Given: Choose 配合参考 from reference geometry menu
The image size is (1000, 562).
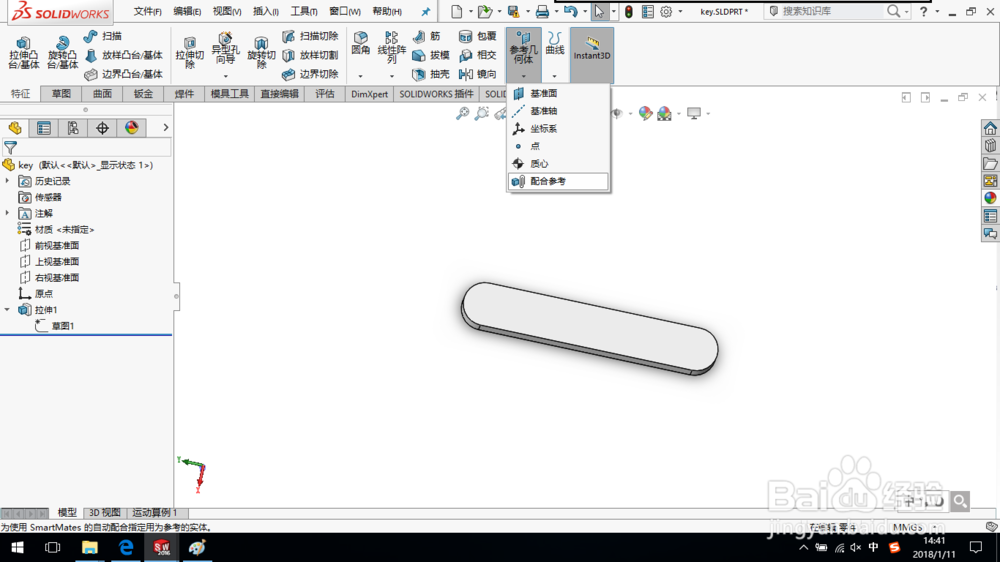Looking at the screenshot, I should pos(558,181).
